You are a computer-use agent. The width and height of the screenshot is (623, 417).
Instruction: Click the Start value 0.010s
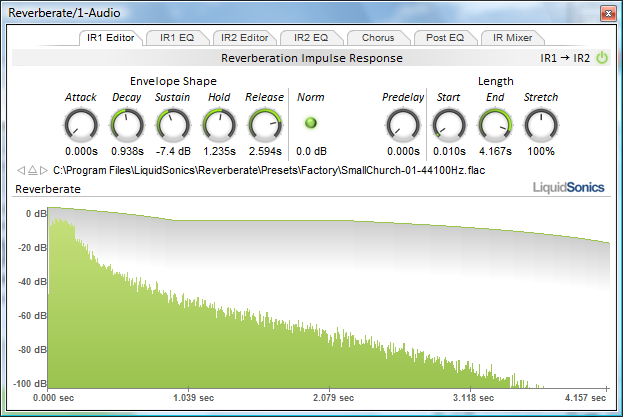449,151
